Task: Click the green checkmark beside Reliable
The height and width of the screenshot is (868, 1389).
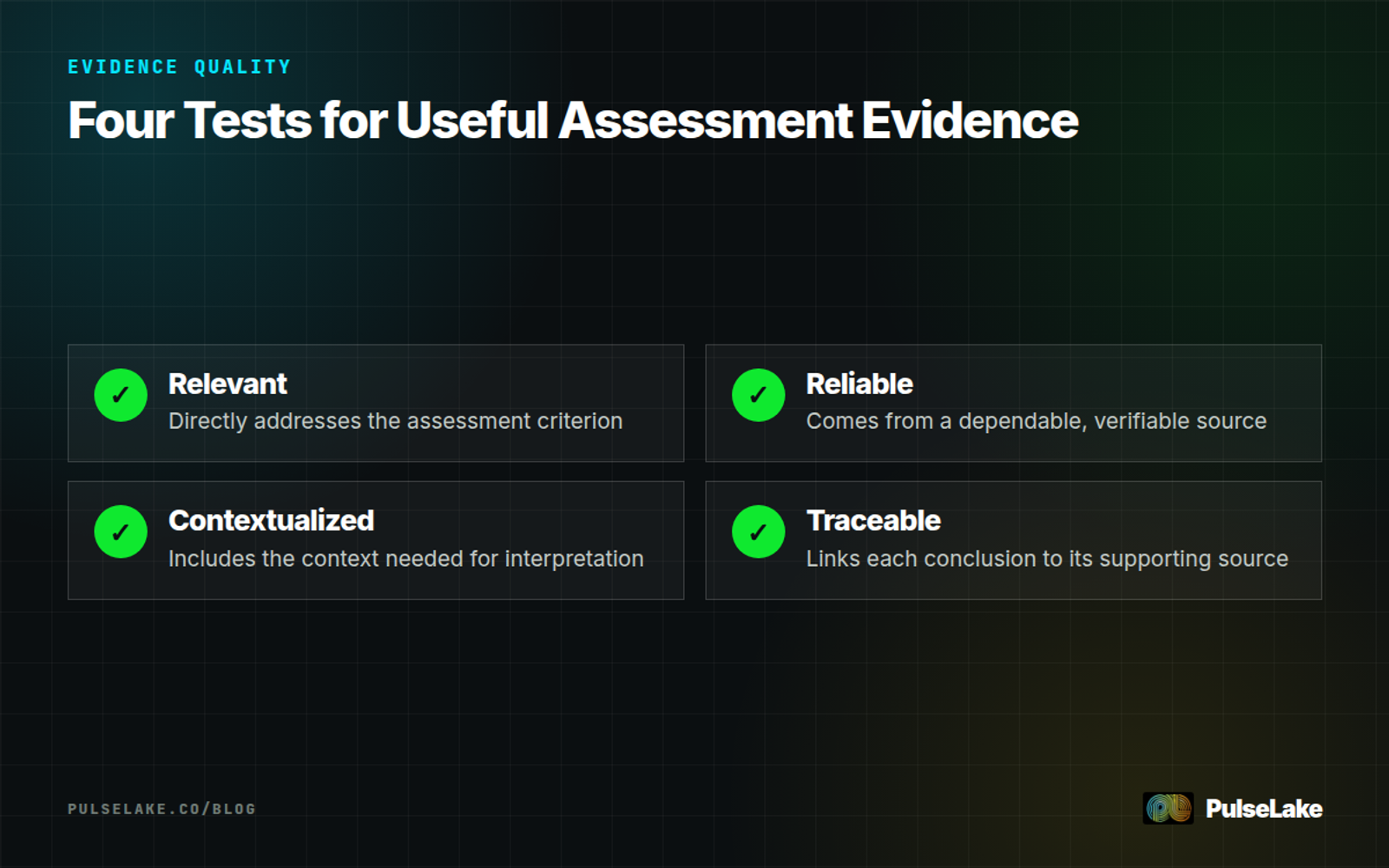Action: (758, 395)
